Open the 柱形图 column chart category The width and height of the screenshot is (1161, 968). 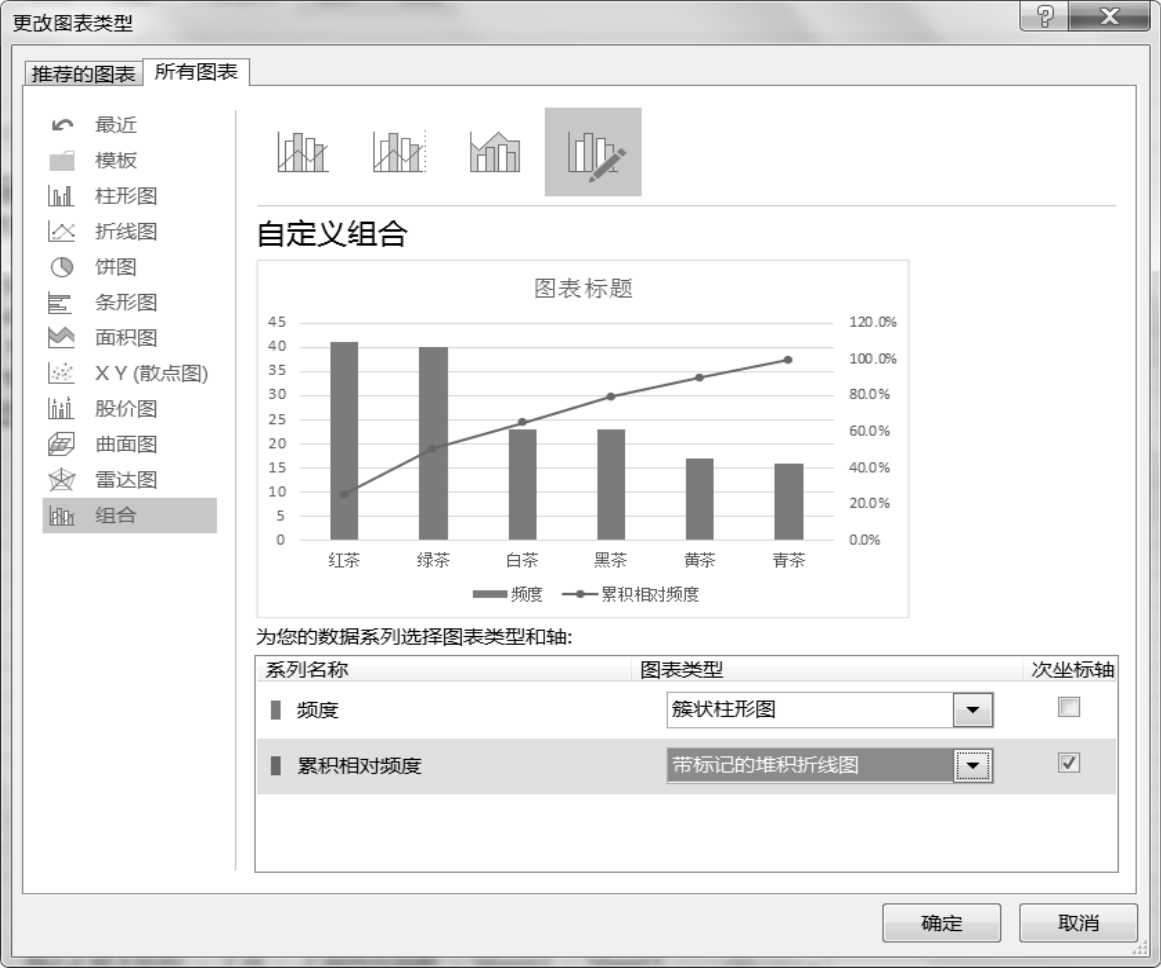click(x=125, y=196)
